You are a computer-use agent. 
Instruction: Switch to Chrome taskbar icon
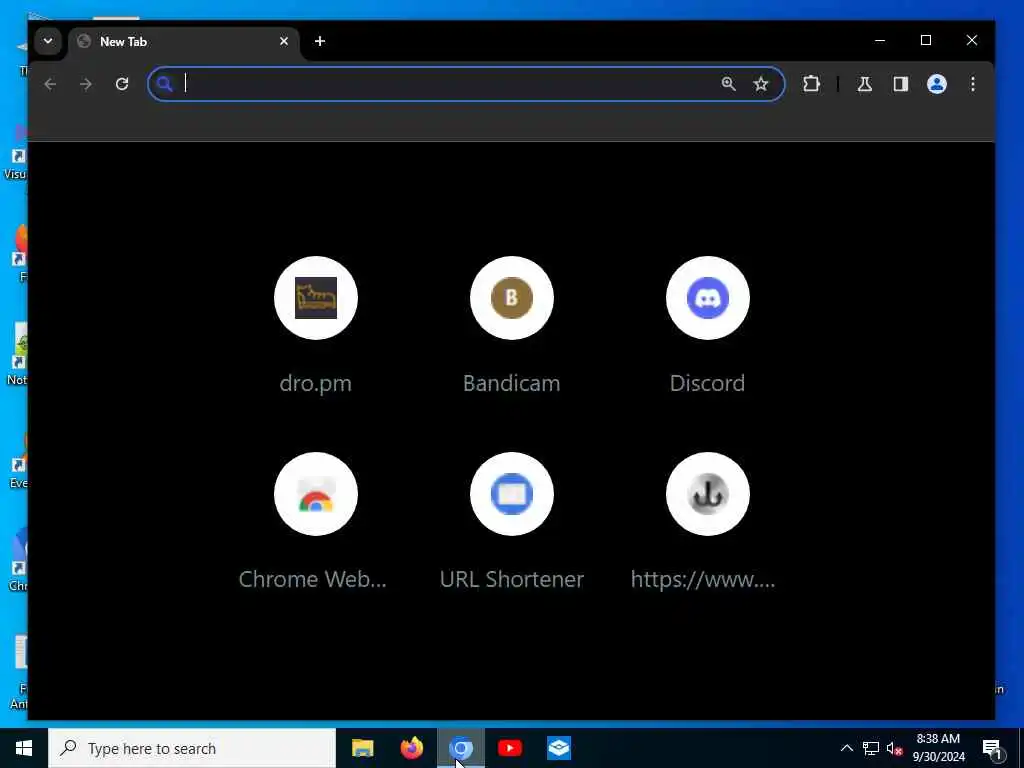click(460, 748)
